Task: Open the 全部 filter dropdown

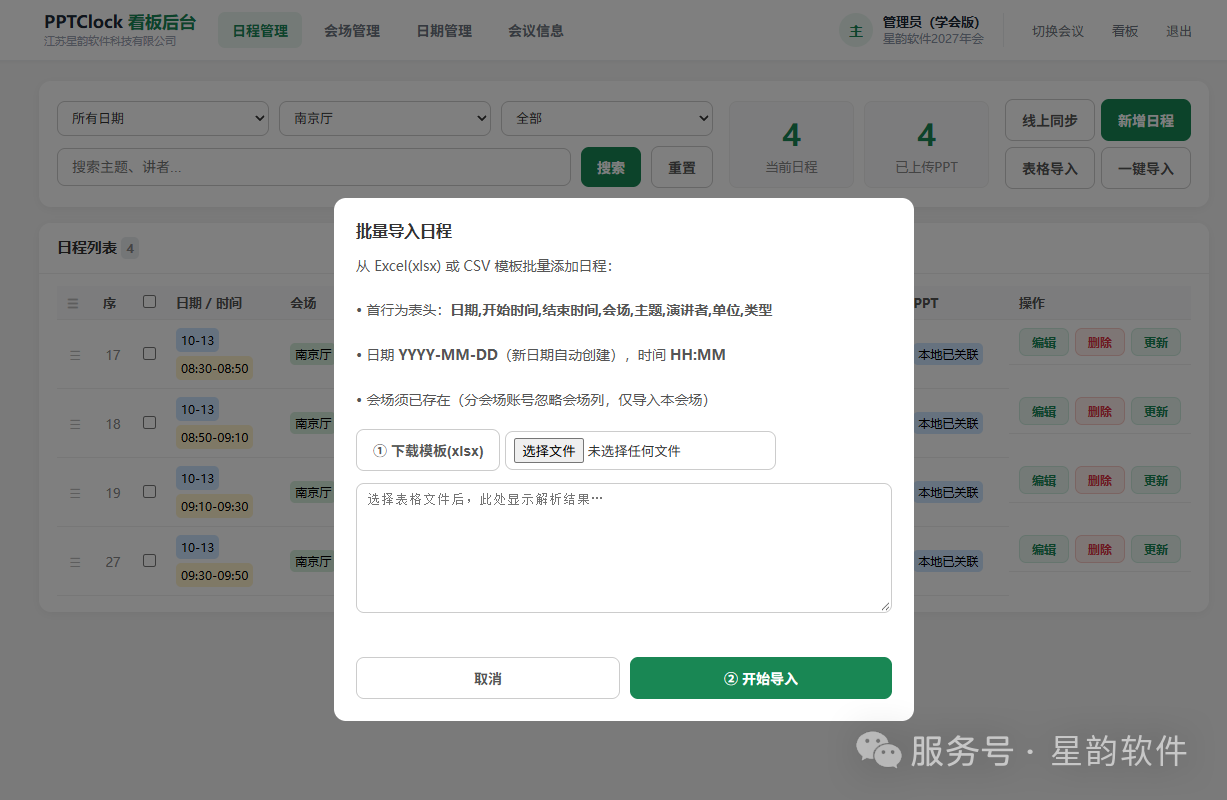Action: (x=607, y=118)
